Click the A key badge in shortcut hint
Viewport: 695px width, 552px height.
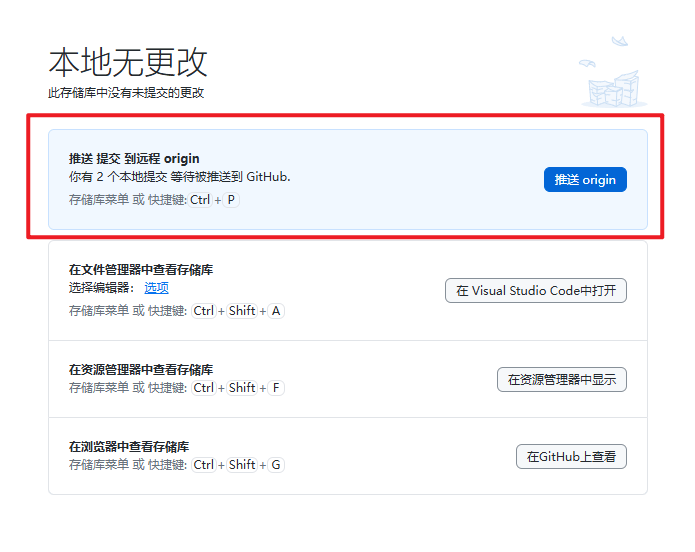276,311
